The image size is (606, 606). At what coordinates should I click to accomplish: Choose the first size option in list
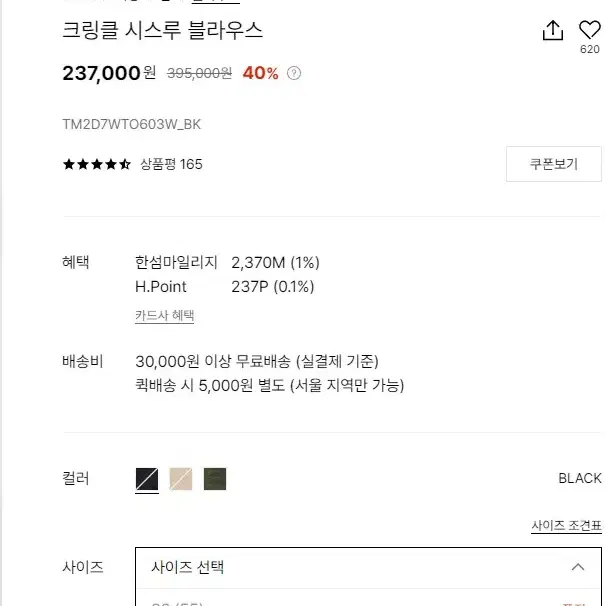point(368,601)
